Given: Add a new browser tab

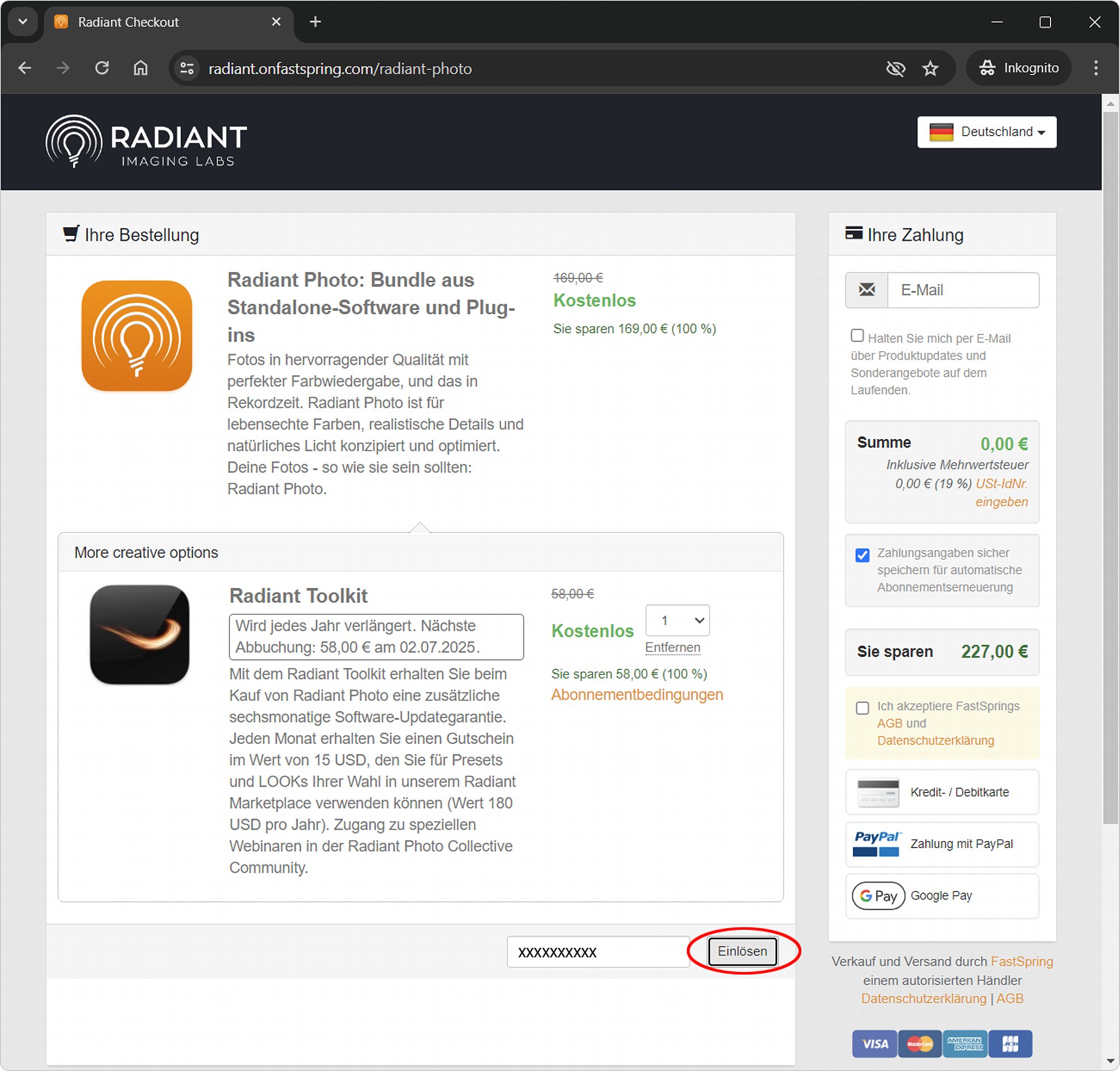Looking at the screenshot, I should [x=315, y=22].
